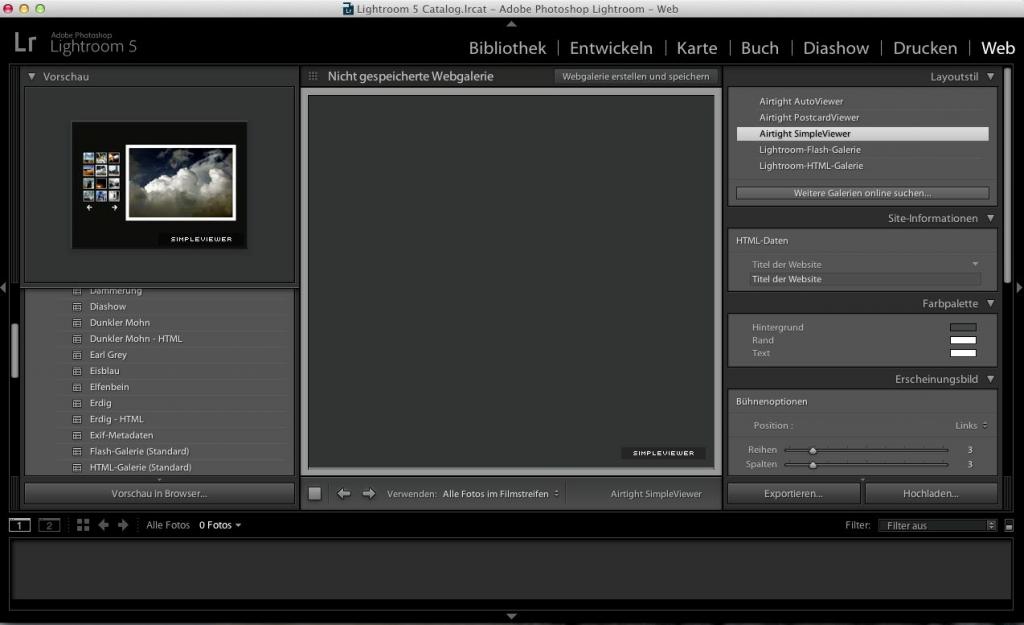Select the Dunkler Mohn - HTML template
This screenshot has height=625, width=1024.
[x=136, y=339]
